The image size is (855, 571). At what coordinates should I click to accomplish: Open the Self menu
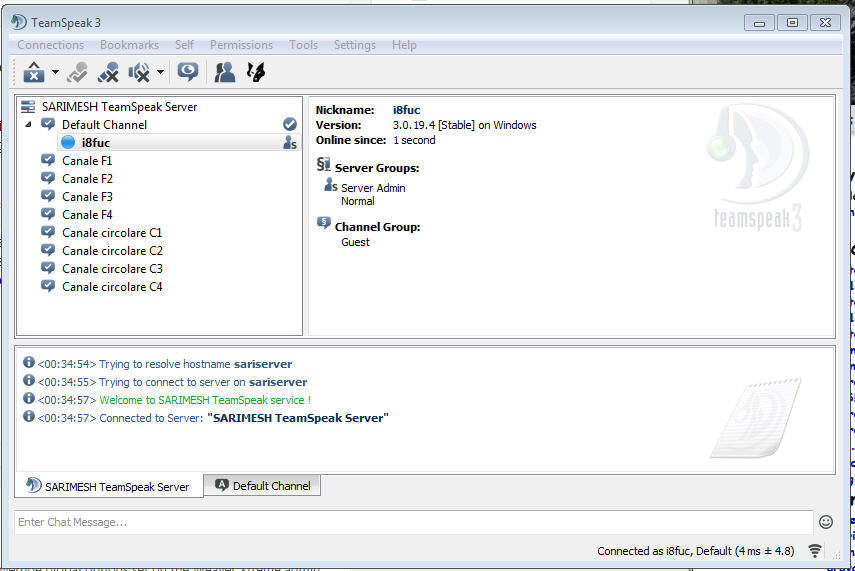tap(184, 45)
